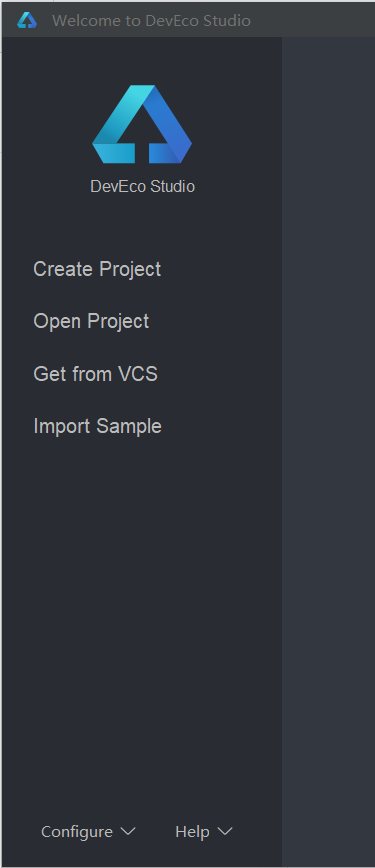Open the Configure dropdown by its label
Image resolution: width=375 pixels, height=868 pixels.
point(77,831)
